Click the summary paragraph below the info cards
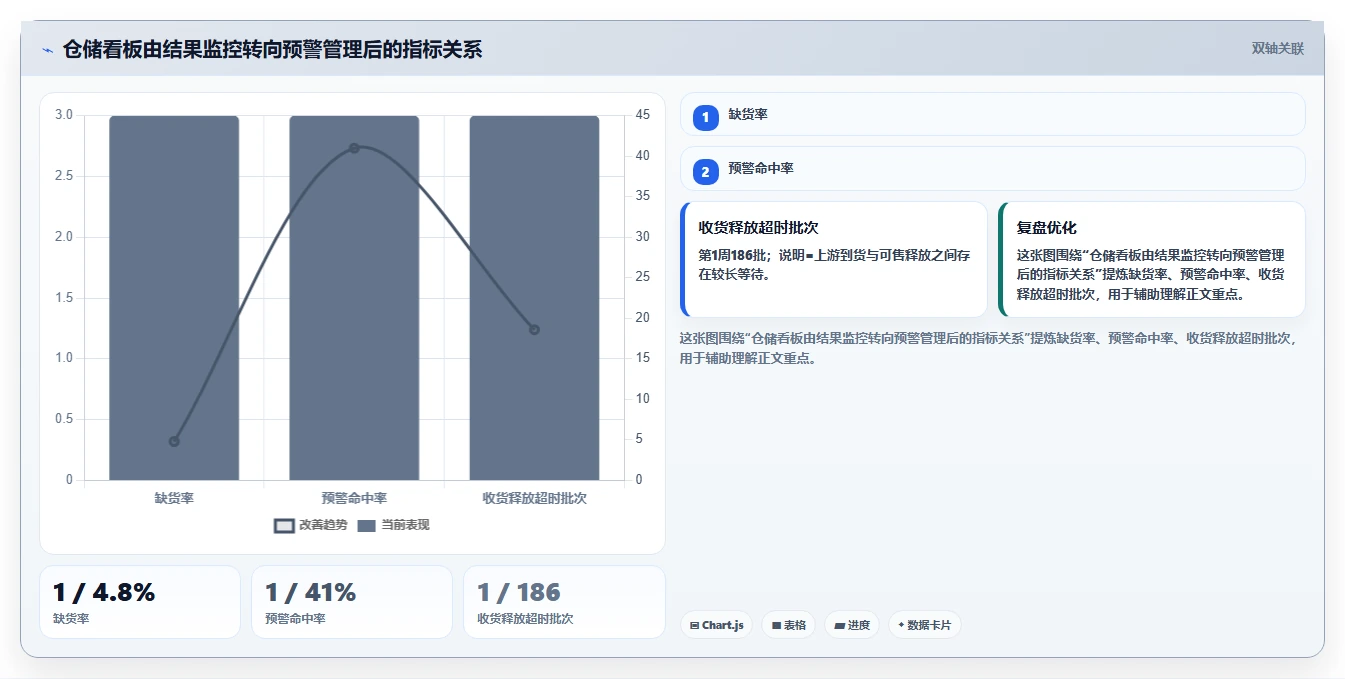Image resolution: width=1345 pixels, height=679 pixels. point(988,348)
